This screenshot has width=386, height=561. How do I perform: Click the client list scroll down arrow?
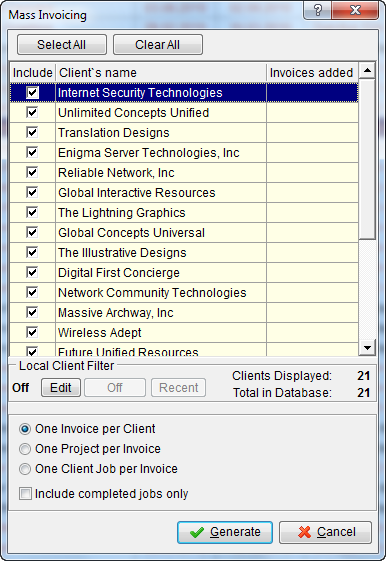tap(367, 347)
